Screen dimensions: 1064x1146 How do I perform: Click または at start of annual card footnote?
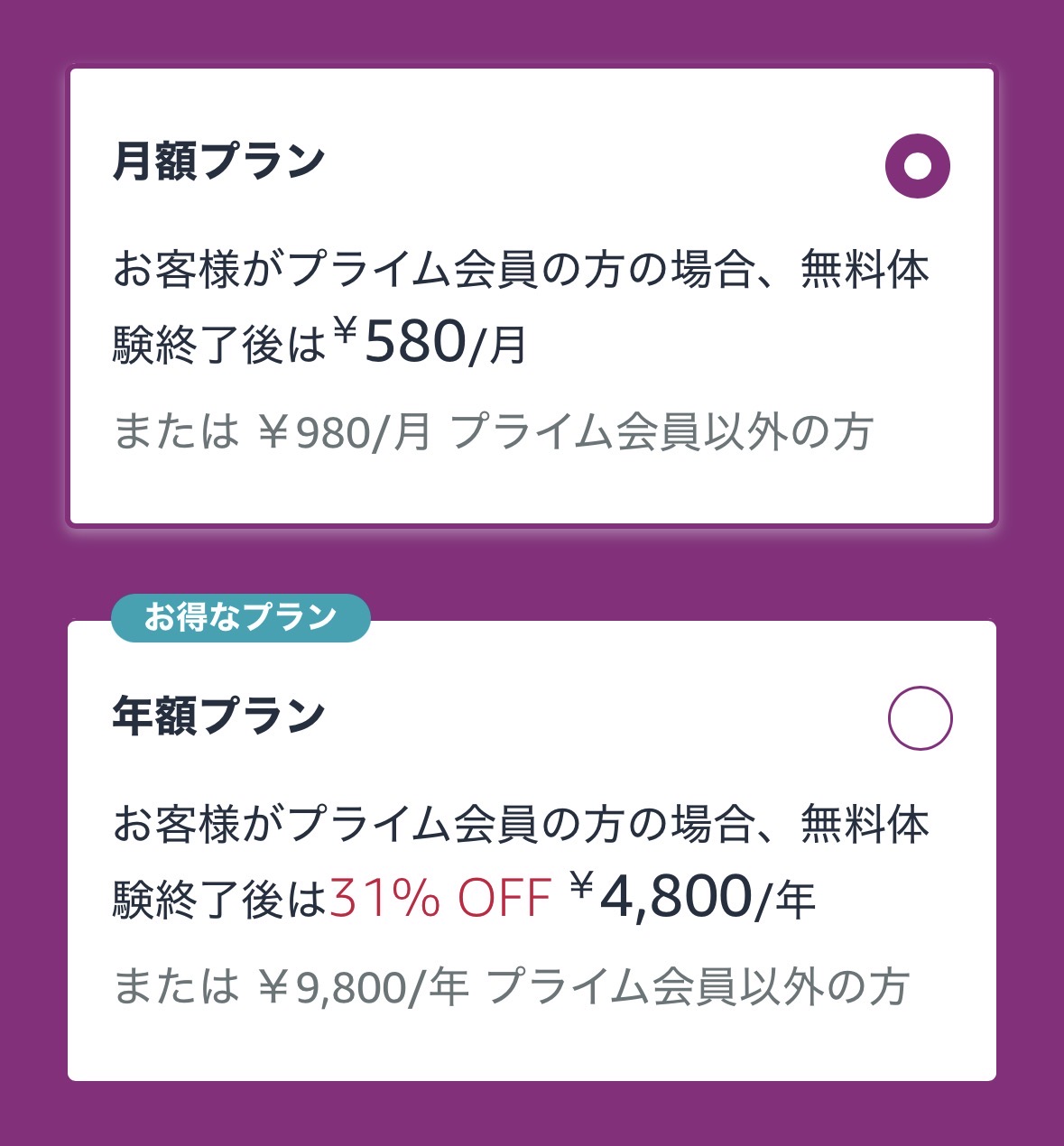(177, 986)
